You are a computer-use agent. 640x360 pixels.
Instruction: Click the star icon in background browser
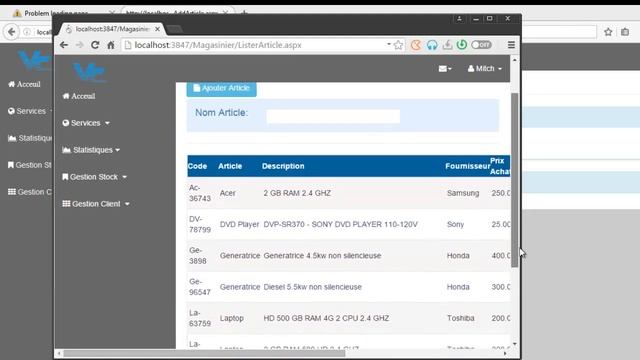pos(608,32)
